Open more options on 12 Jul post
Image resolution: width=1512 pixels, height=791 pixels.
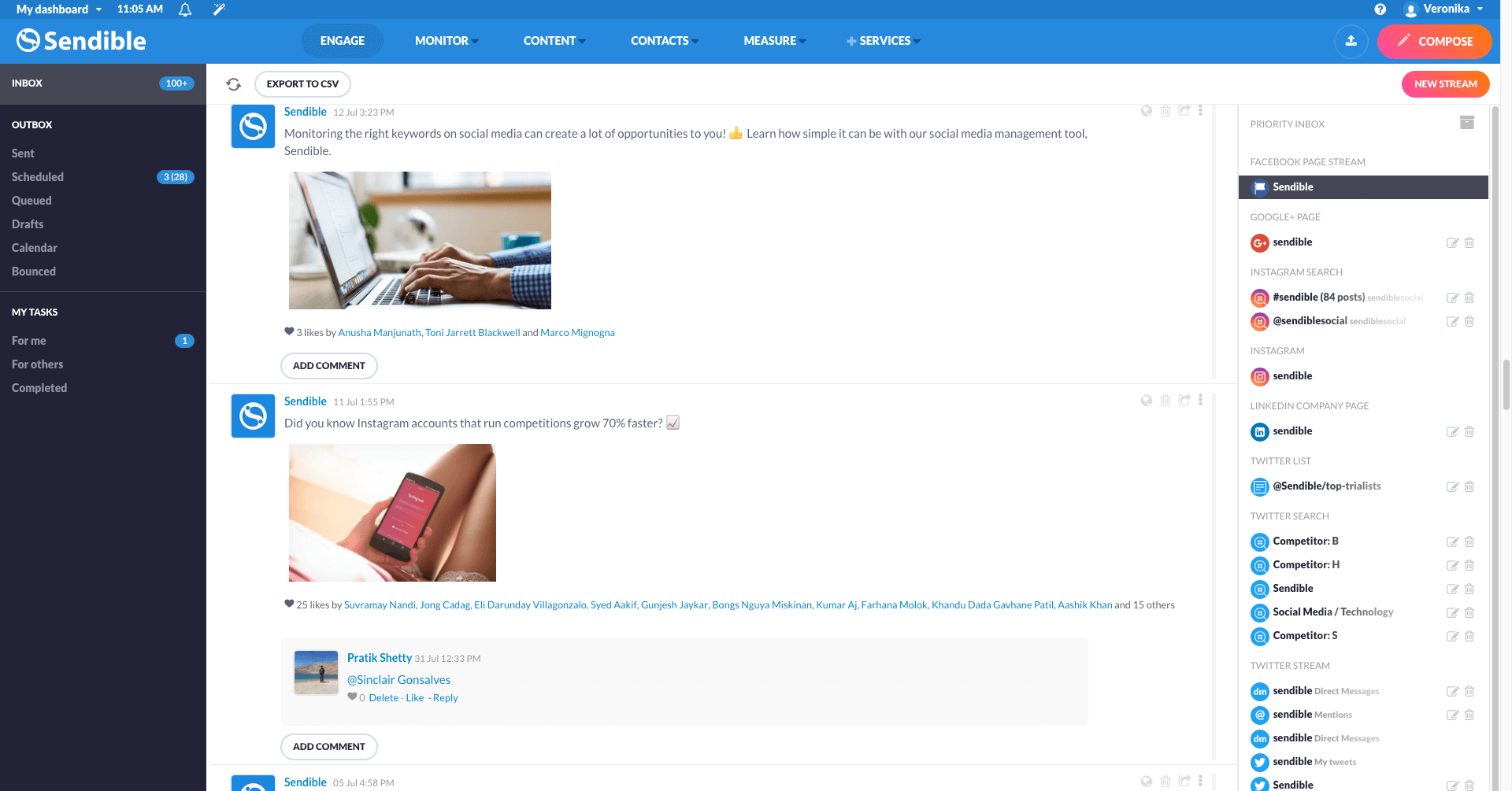click(x=1200, y=111)
